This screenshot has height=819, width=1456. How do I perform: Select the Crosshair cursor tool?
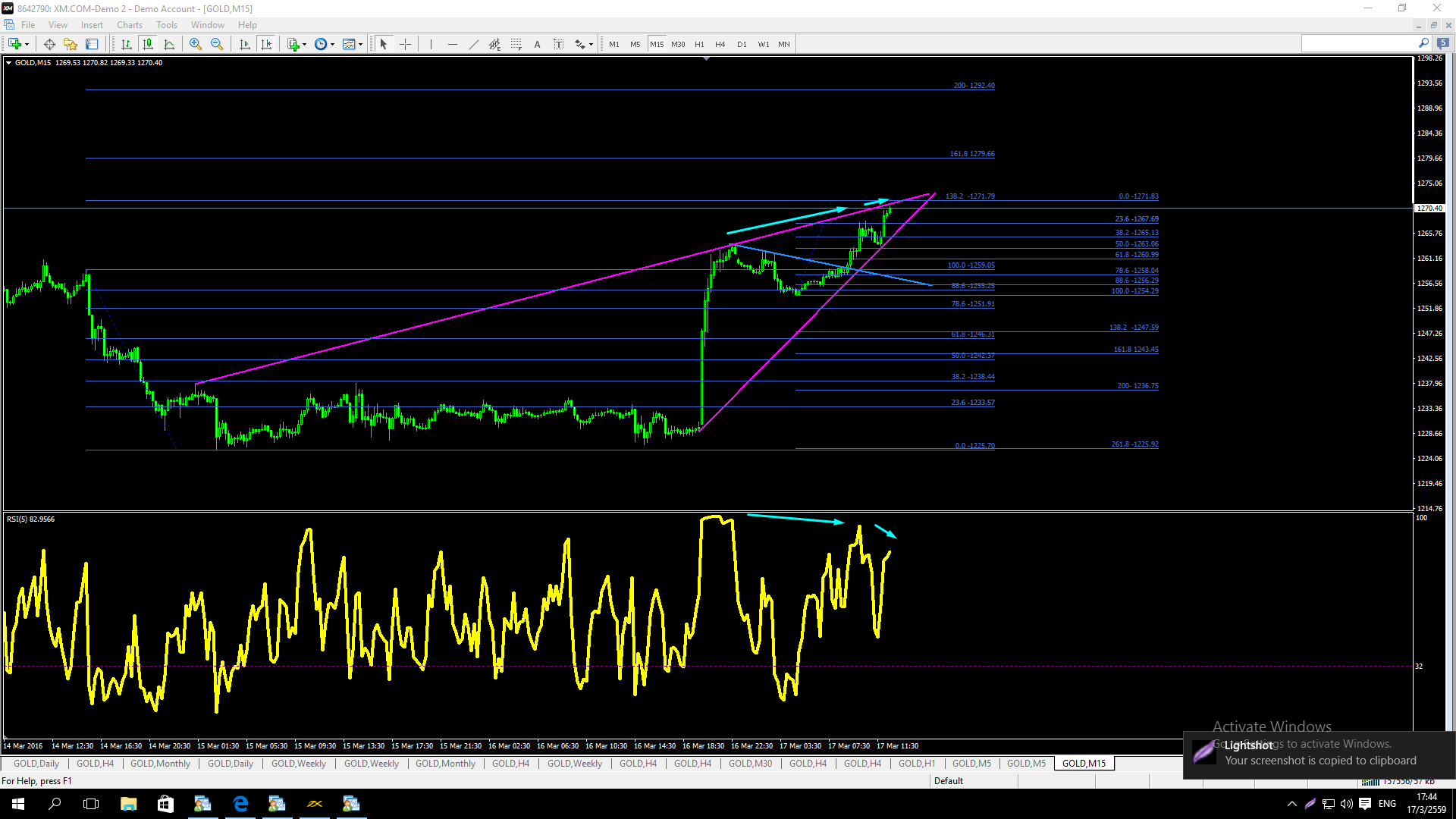406,44
